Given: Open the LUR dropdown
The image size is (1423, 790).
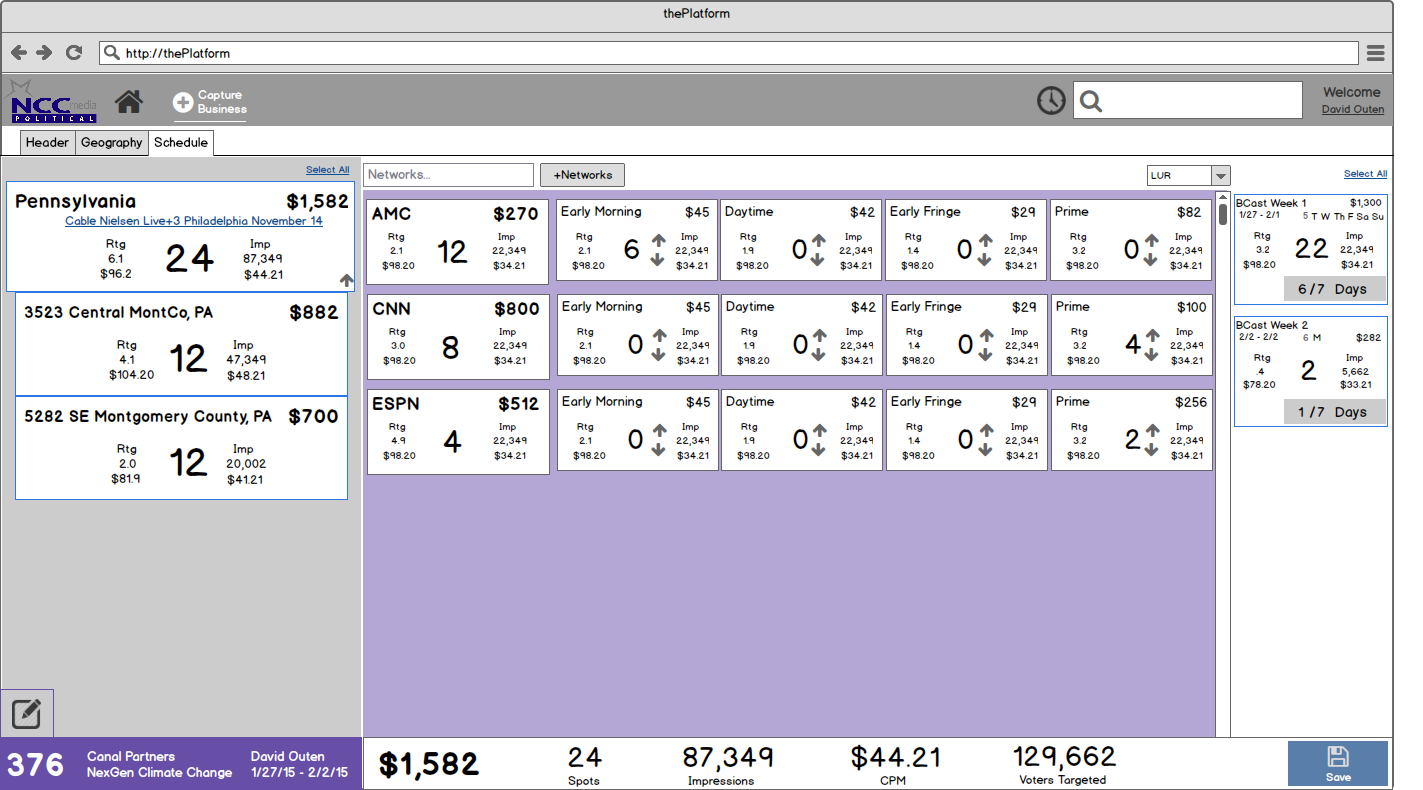Looking at the screenshot, I should 1220,176.
